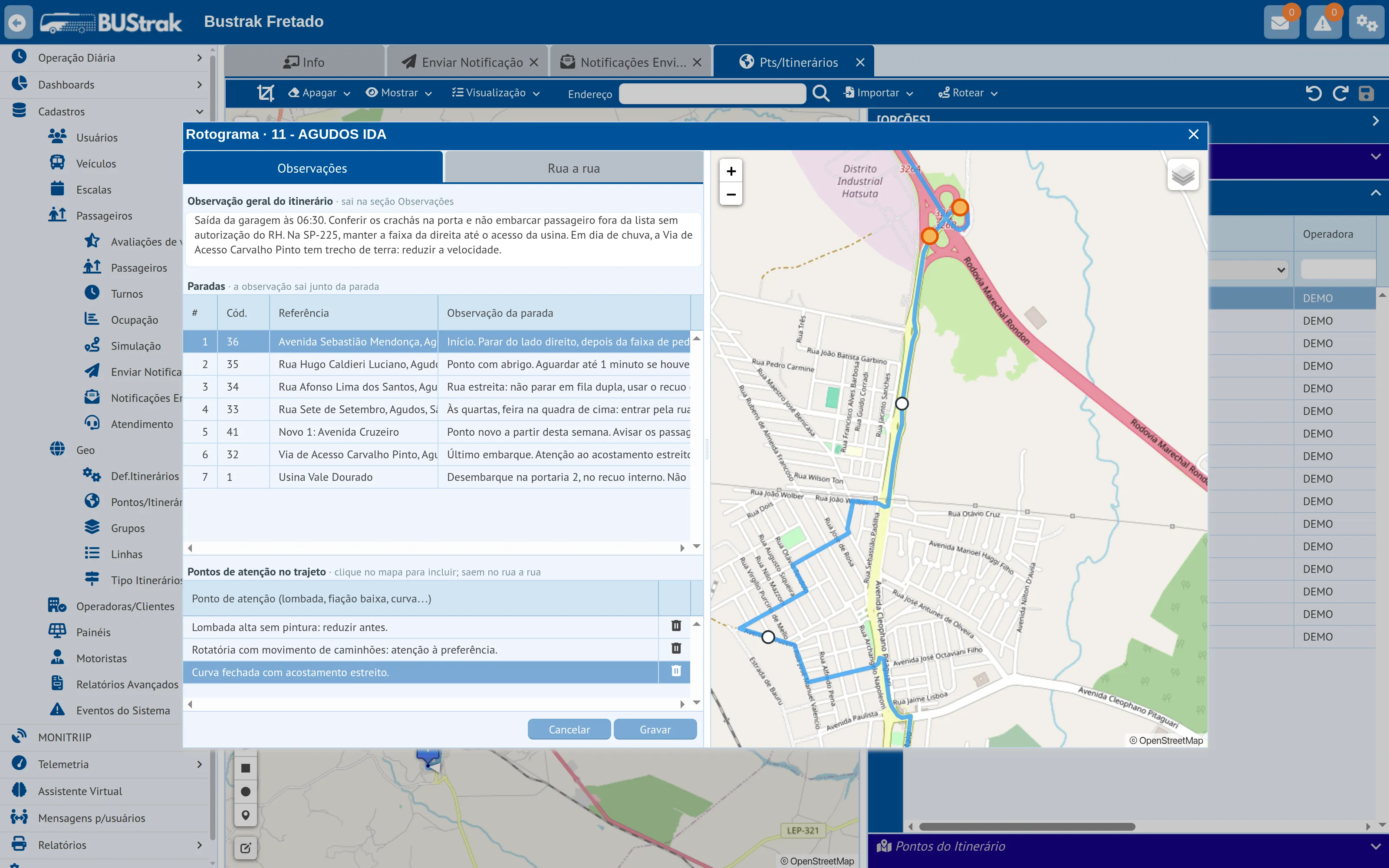Expand the Operação Diária sidebar section
Viewport: 1389px width, 868px height.
[105, 57]
